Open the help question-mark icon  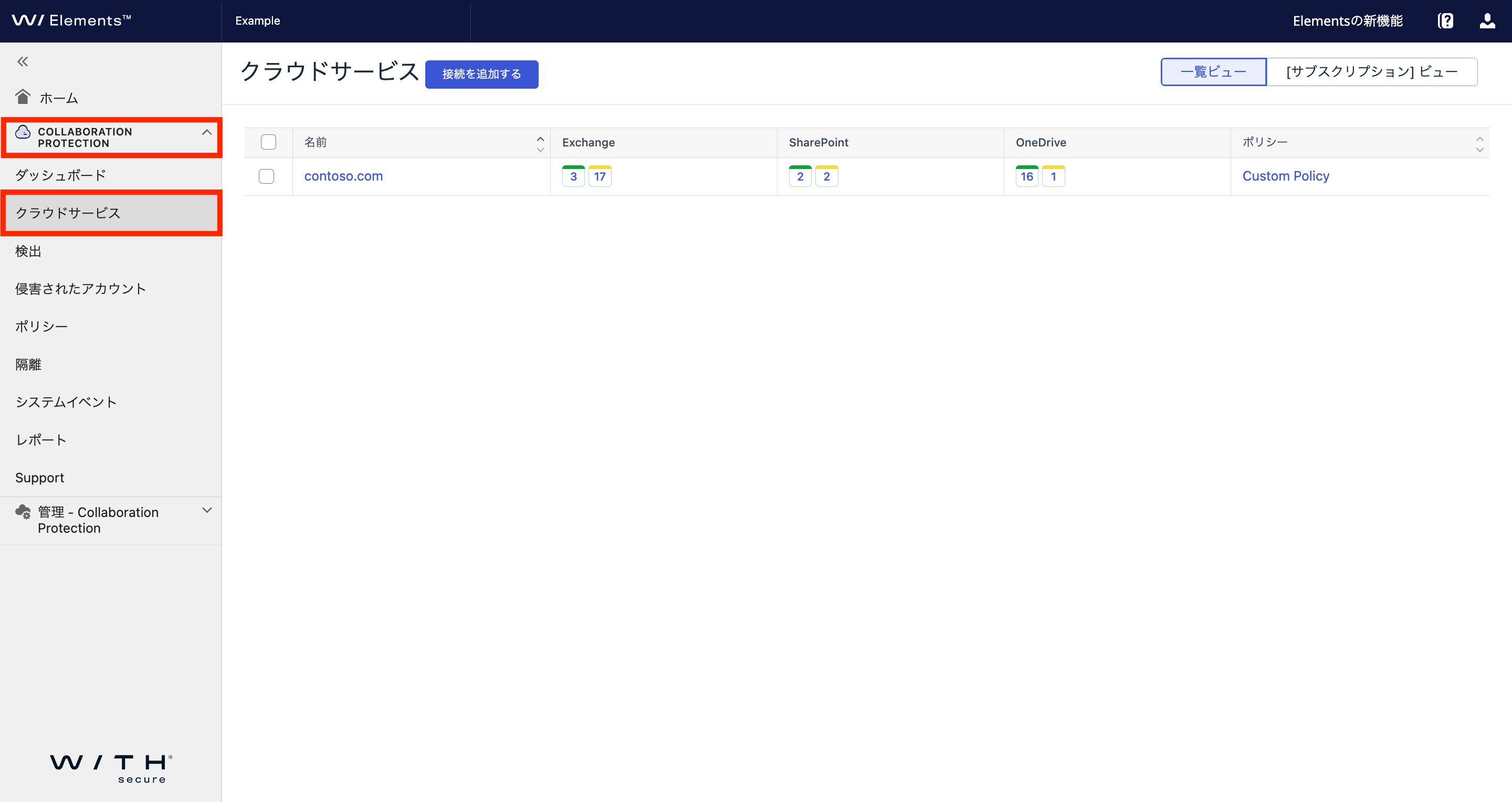[x=1445, y=21]
